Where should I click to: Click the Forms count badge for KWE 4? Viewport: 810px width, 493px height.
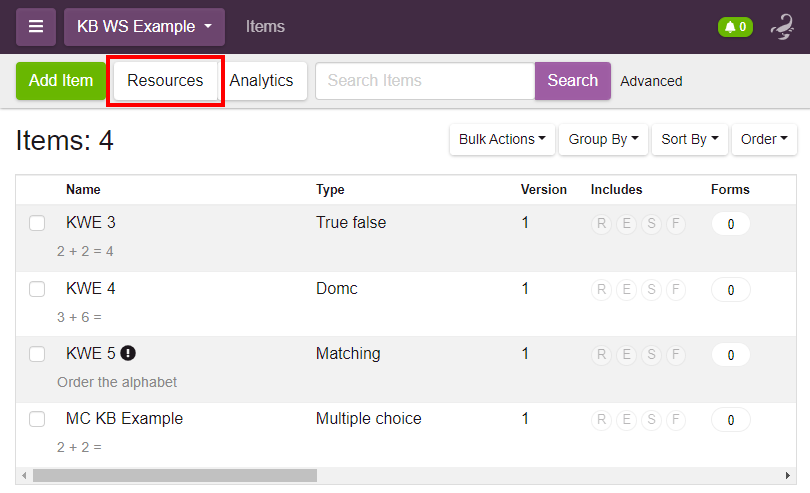(x=730, y=289)
